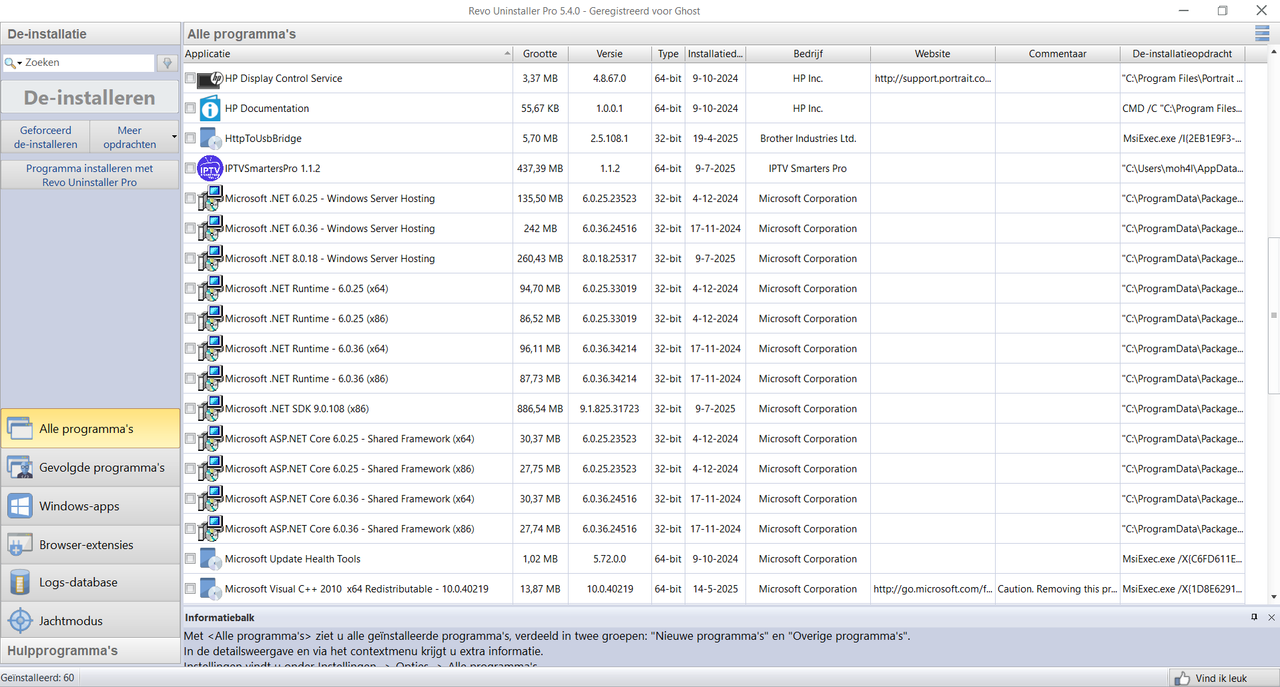This screenshot has width=1280, height=687.
Task: Select checkbox for .NET Runtime 6.0.36 (x64)
Action: coord(190,349)
